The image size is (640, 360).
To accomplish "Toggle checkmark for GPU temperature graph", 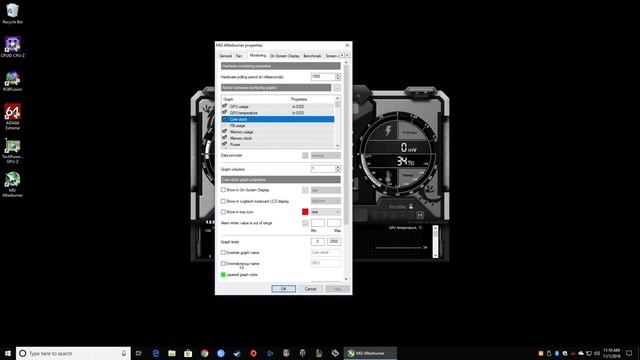I will click(224, 112).
